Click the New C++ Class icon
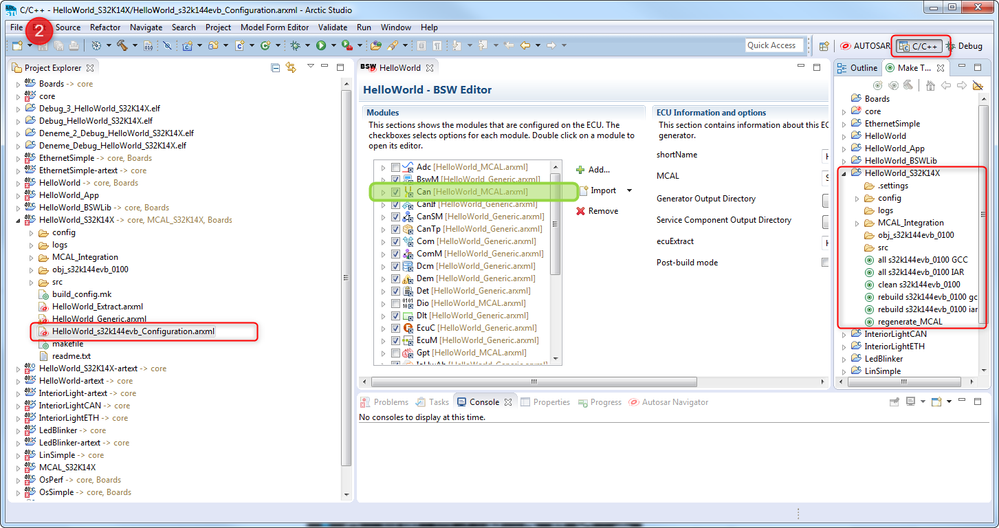 (x=265, y=45)
